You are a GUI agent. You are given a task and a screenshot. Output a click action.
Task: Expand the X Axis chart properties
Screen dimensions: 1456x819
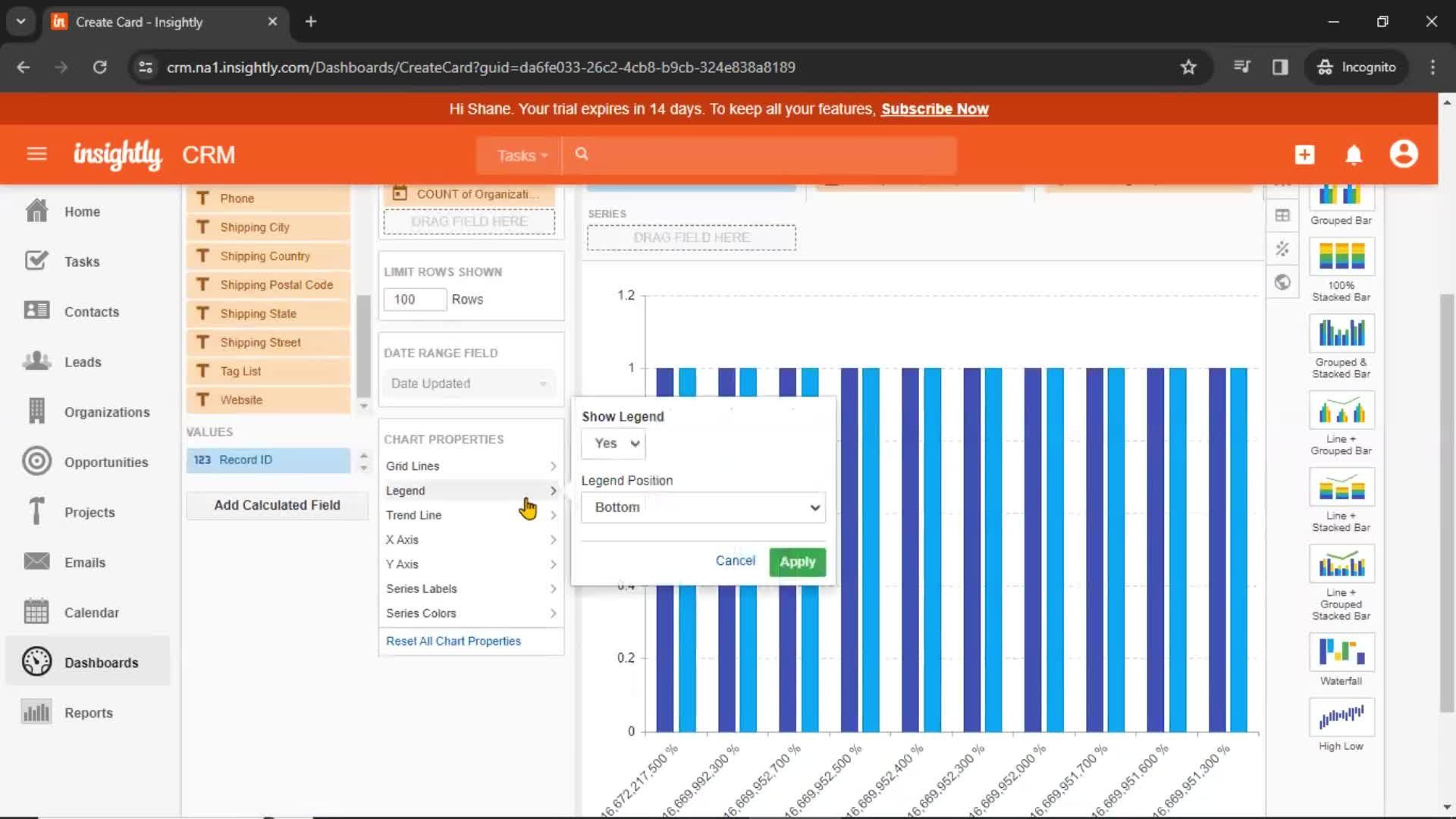pos(470,539)
